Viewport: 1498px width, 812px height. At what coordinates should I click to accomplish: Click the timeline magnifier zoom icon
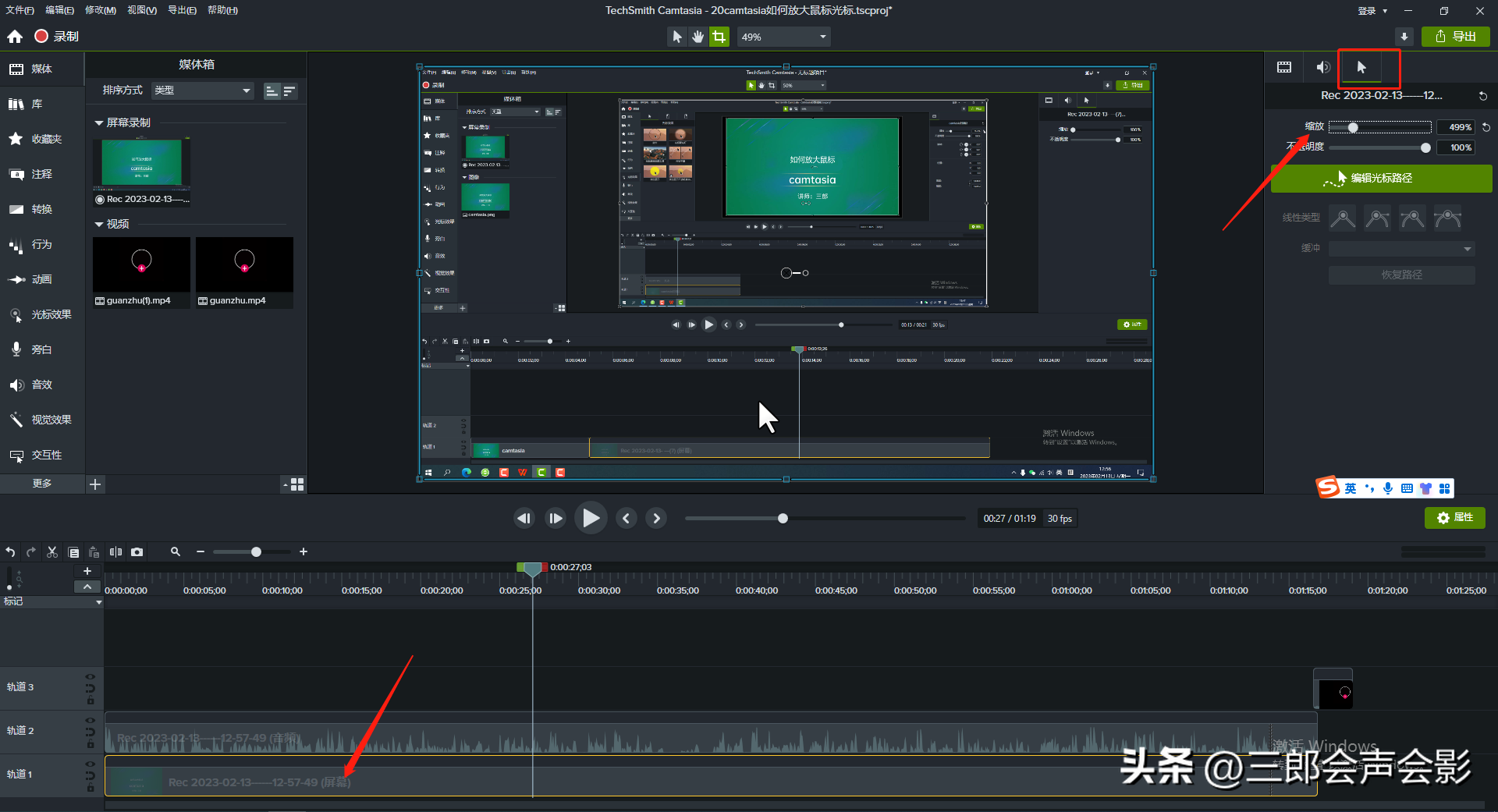[176, 551]
